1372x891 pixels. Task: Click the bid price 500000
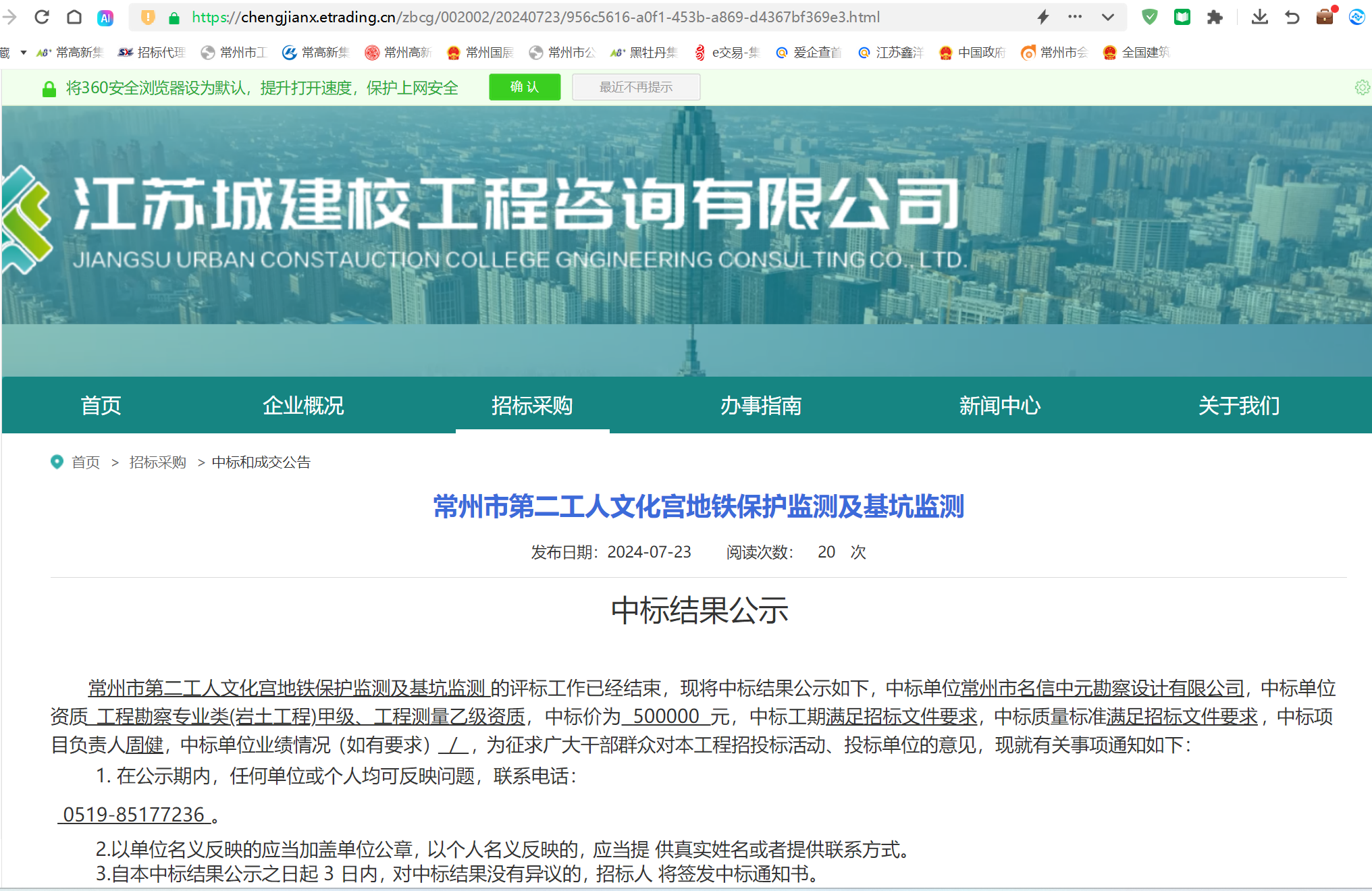(666, 717)
